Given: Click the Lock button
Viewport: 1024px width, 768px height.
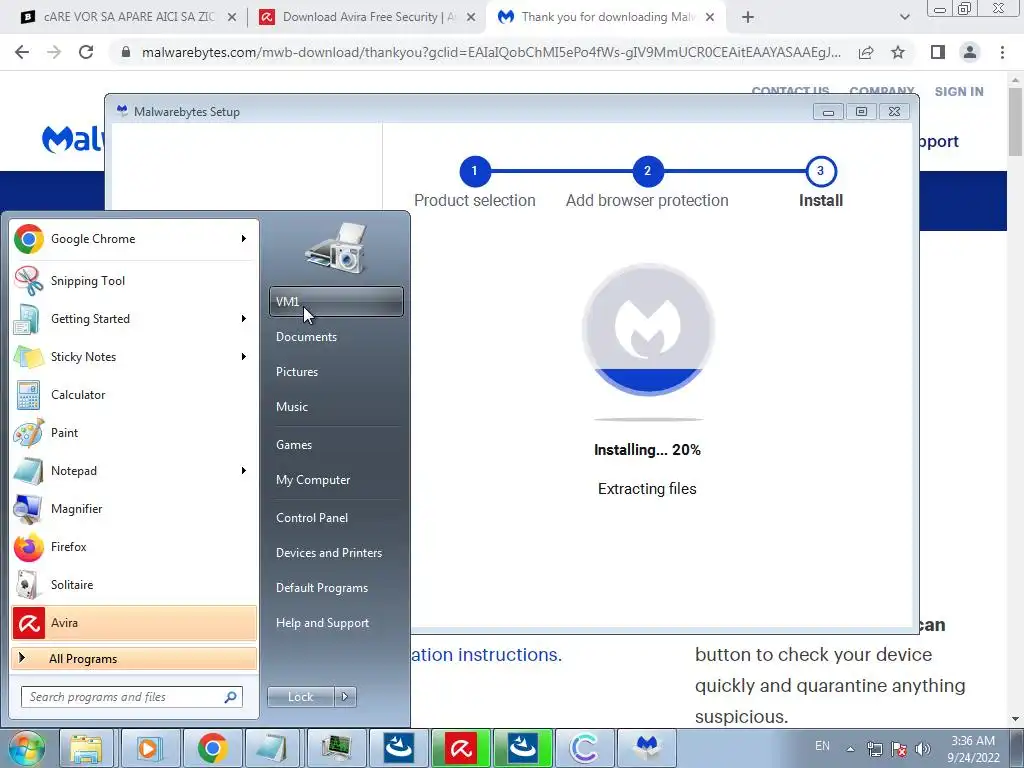Looking at the screenshot, I should coord(301,697).
